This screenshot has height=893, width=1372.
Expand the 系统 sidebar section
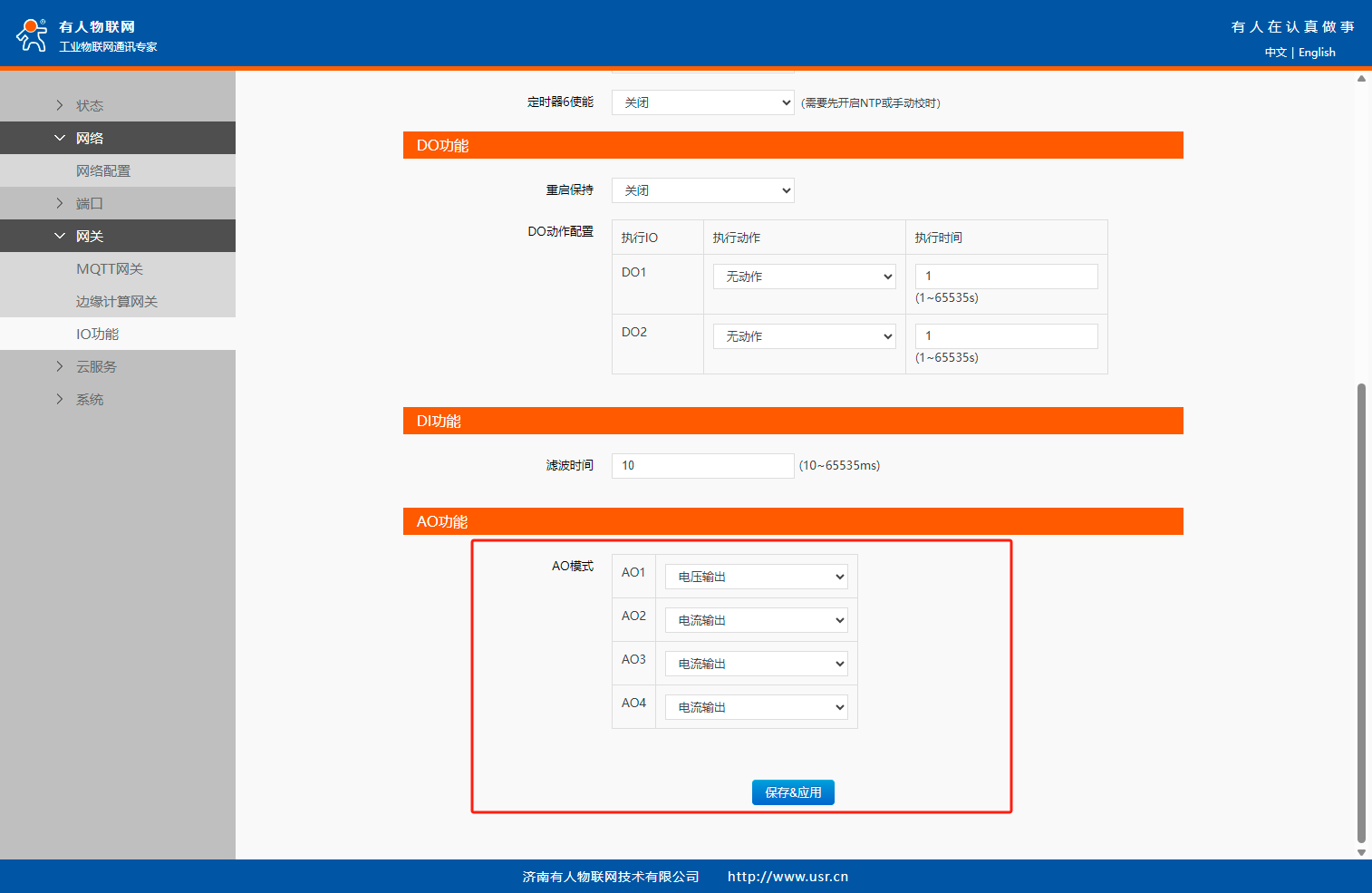[89, 399]
